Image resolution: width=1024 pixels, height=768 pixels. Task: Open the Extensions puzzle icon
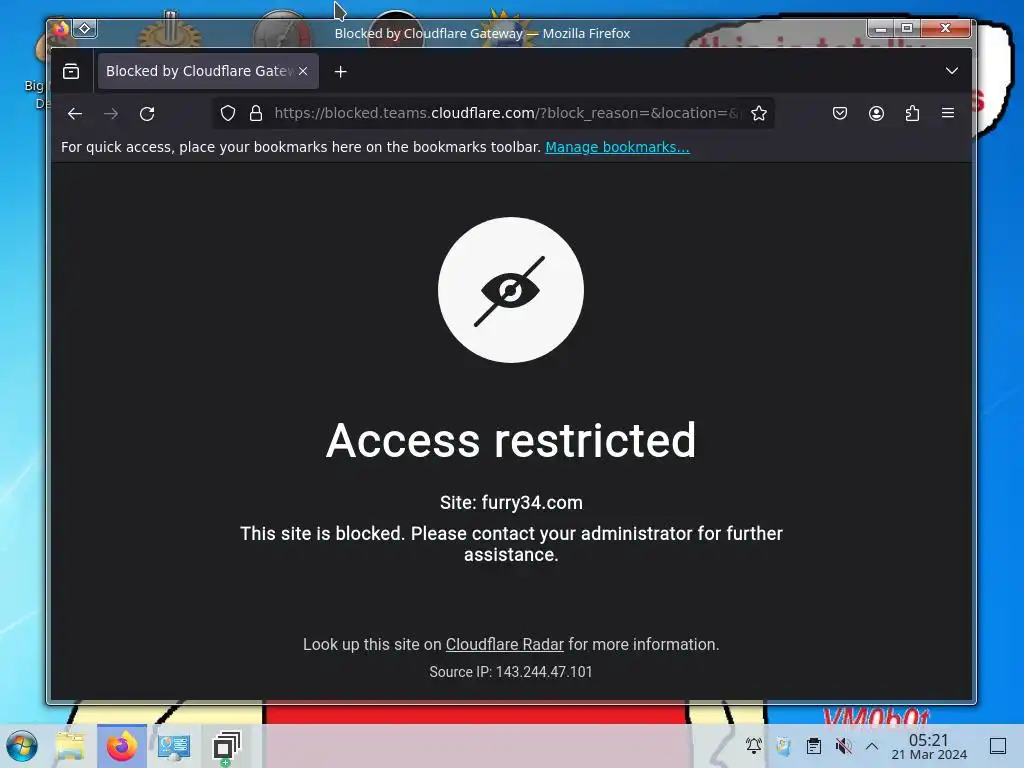pos(912,114)
